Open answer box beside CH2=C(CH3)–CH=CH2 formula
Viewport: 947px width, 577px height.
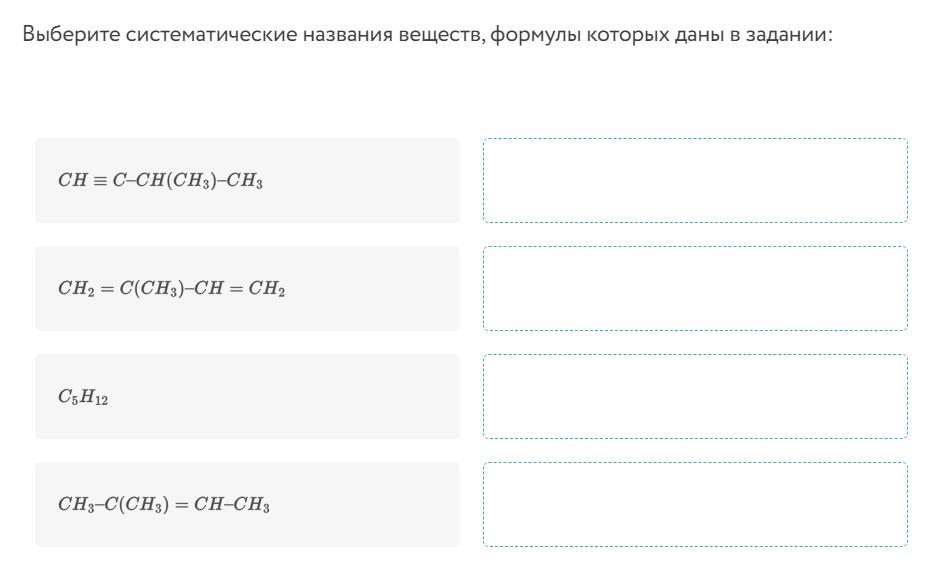pos(695,288)
